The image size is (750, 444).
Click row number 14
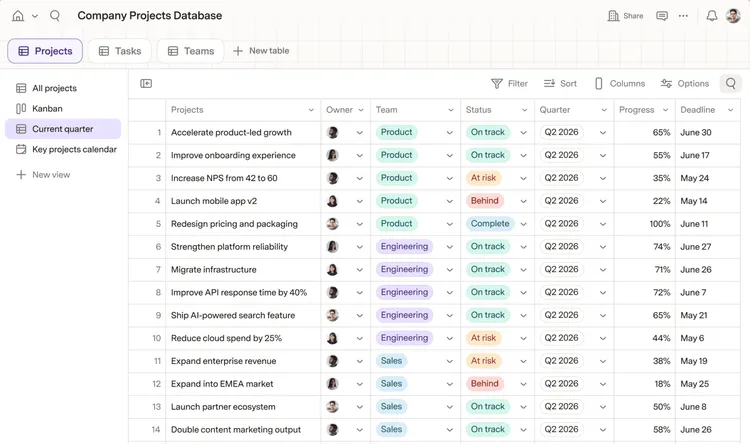(155, 430)
